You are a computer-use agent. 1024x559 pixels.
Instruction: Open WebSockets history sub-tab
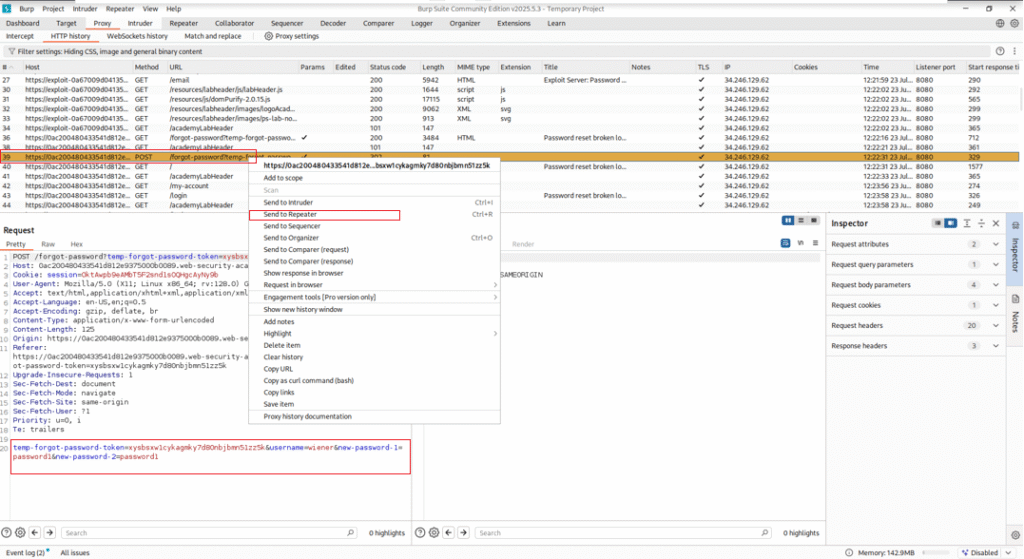click(x=137, y=37)
